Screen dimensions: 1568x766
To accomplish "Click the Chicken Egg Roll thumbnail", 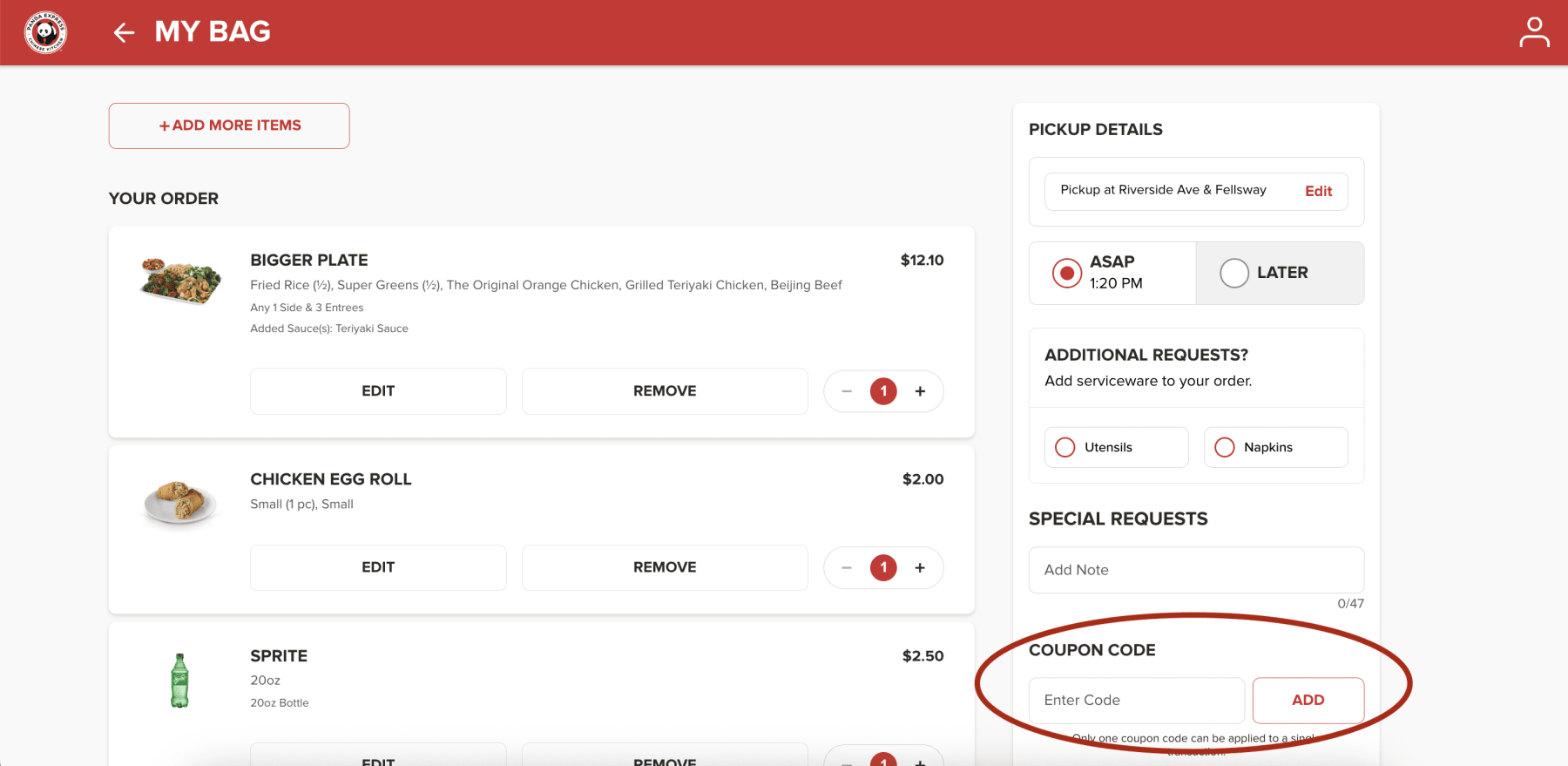I will [x=180, y=502].
